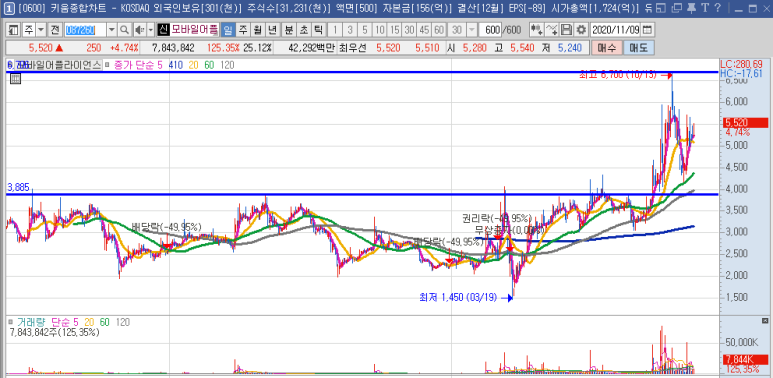Image resolution: width=773 pixels, height=378 pixels.
Task: Click the 5,520 current price tag on axis
Action: pos(745,123)
